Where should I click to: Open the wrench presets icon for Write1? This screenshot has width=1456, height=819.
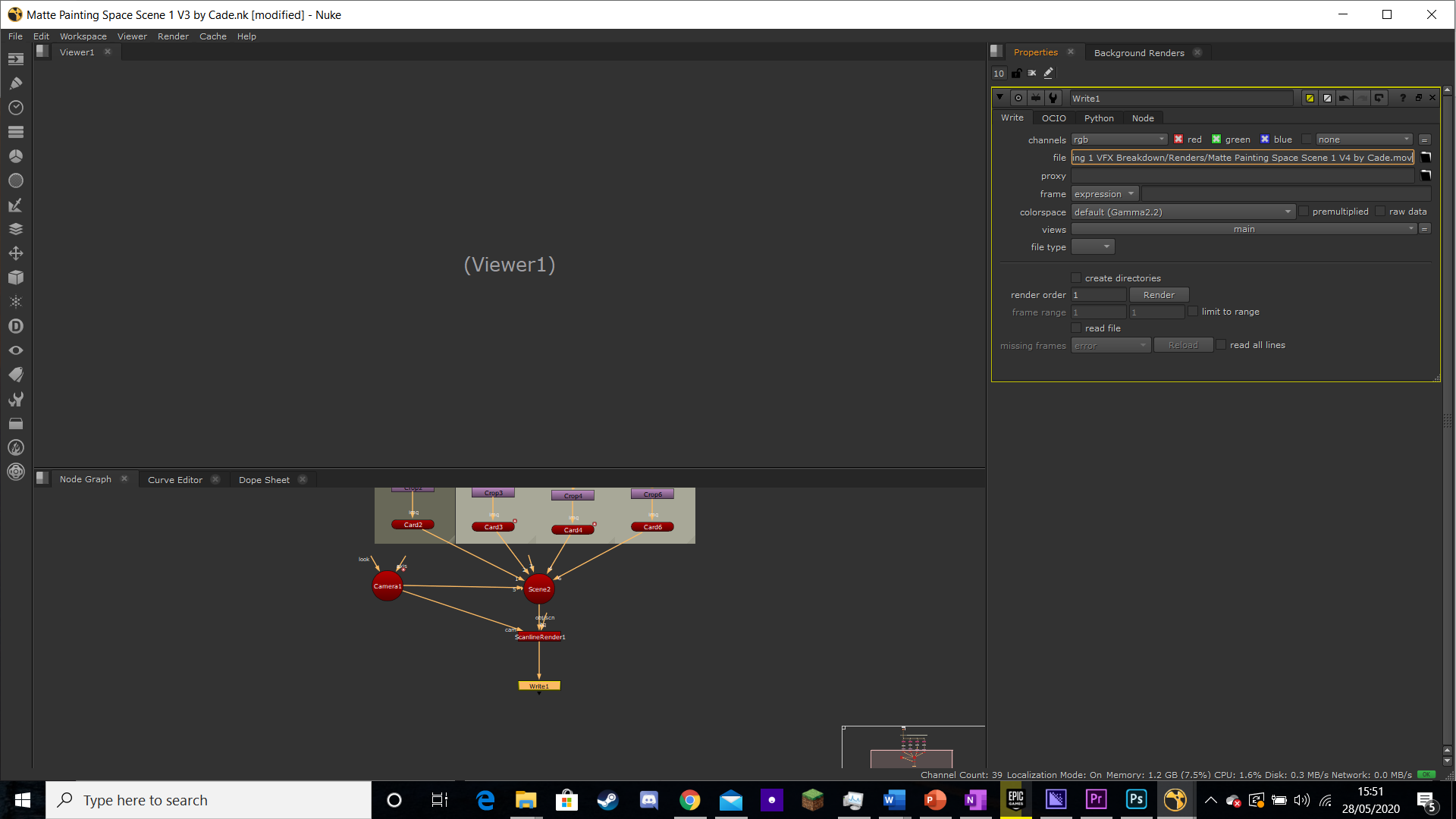coord(1053,98)
